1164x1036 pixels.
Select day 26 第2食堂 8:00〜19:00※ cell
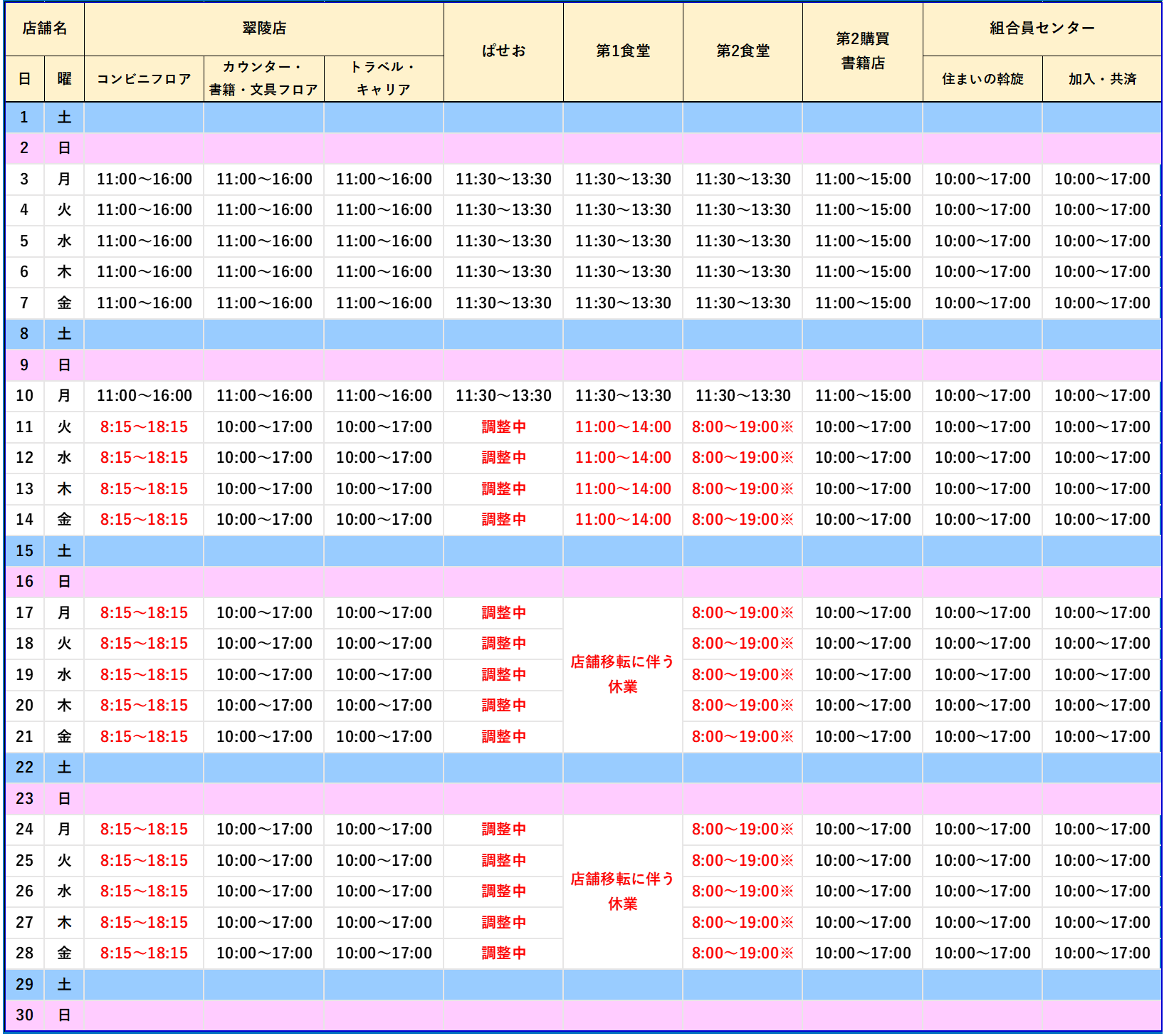(743, 891)
